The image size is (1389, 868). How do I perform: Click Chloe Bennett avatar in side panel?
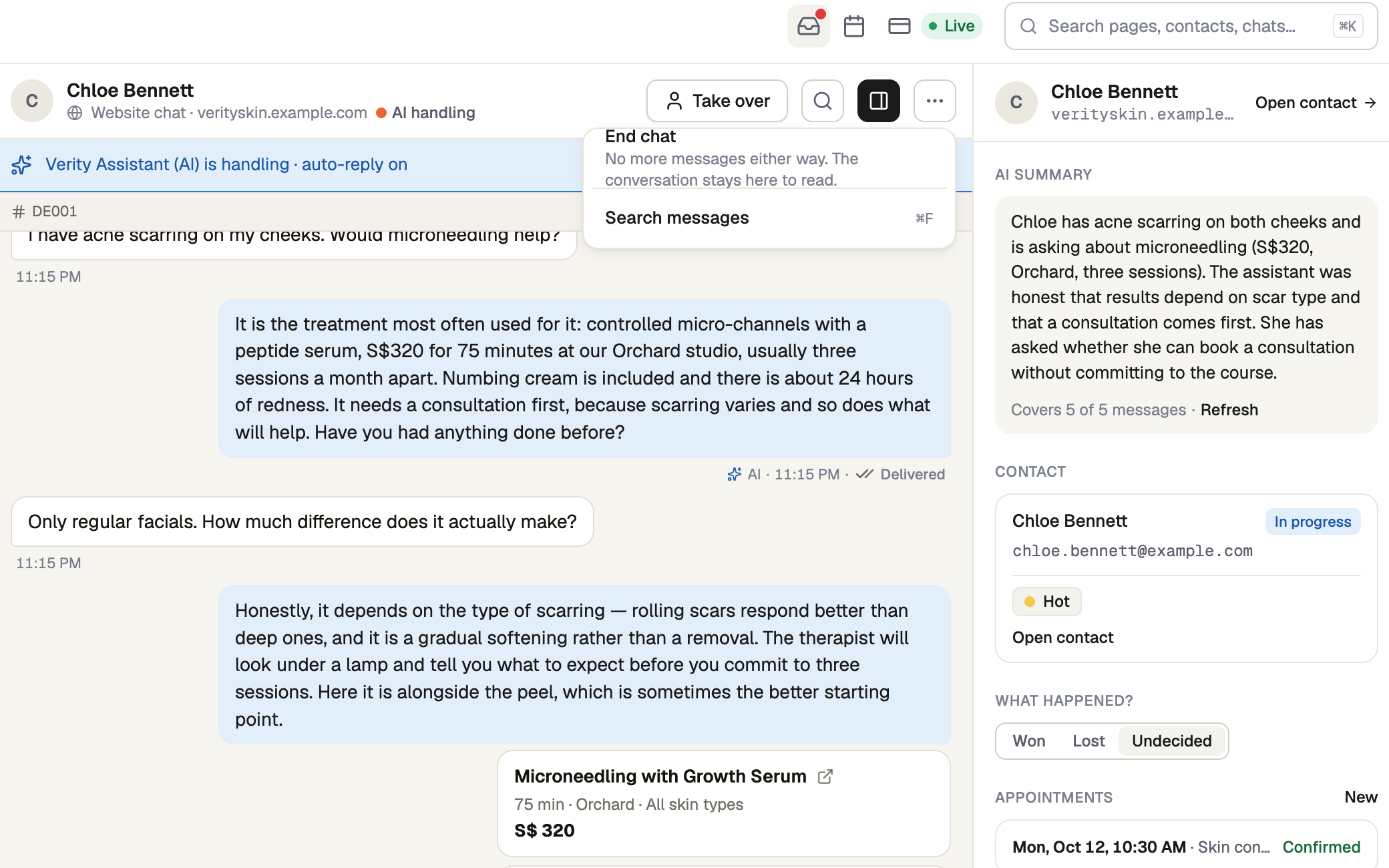click(1016, 103)
